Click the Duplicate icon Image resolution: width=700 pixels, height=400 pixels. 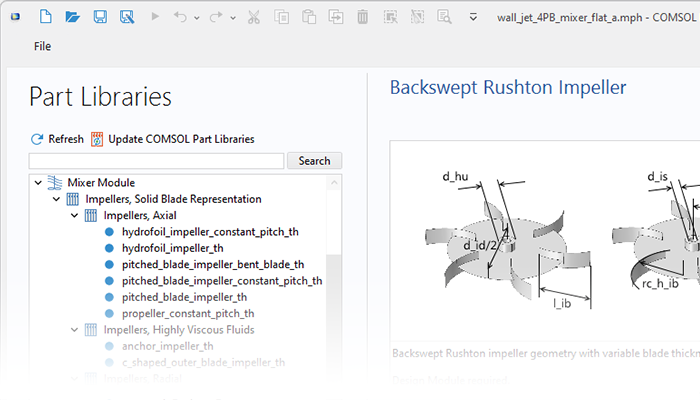tap(336, 17)
